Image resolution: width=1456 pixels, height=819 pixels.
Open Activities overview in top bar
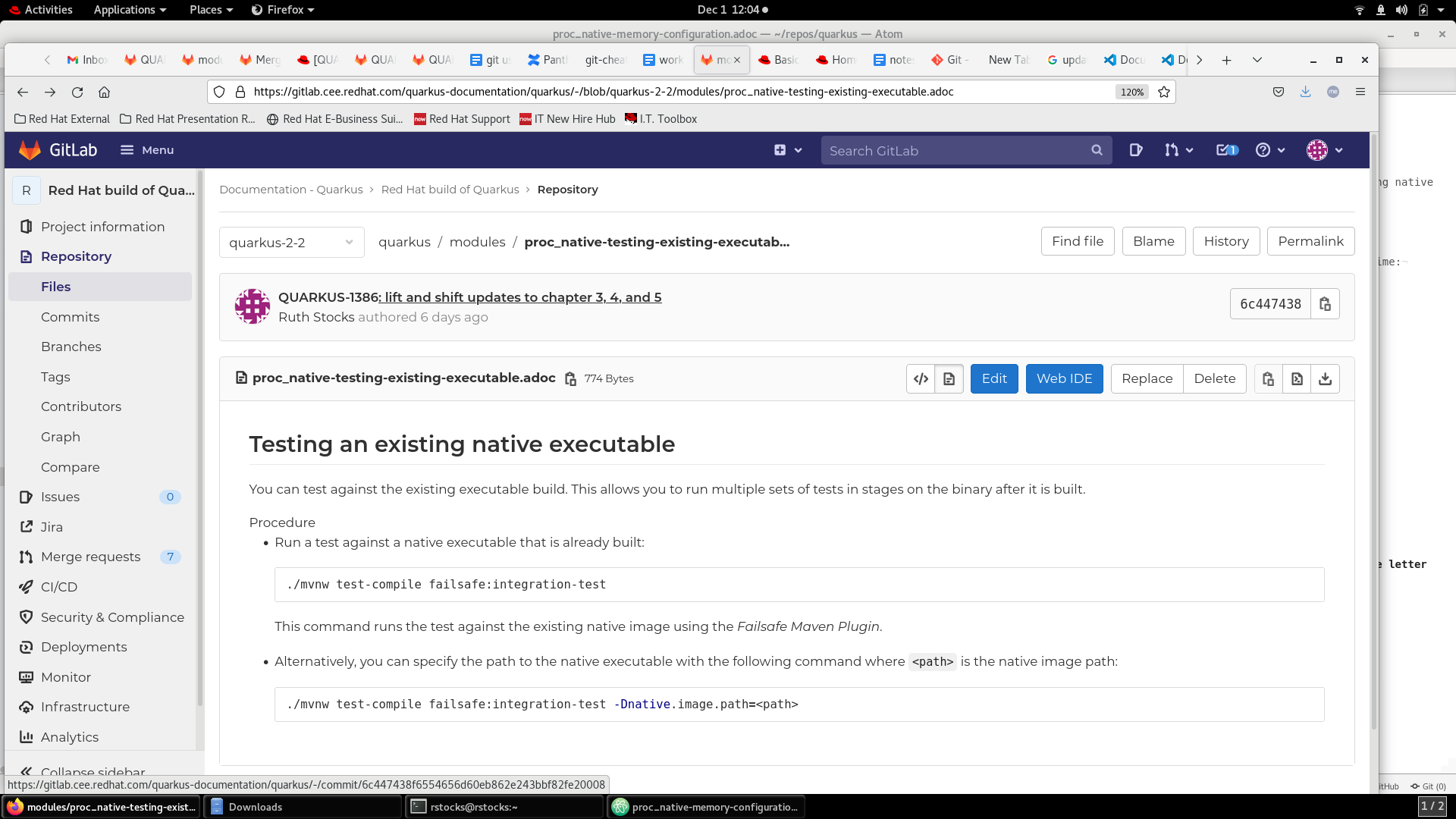point(41,10)
